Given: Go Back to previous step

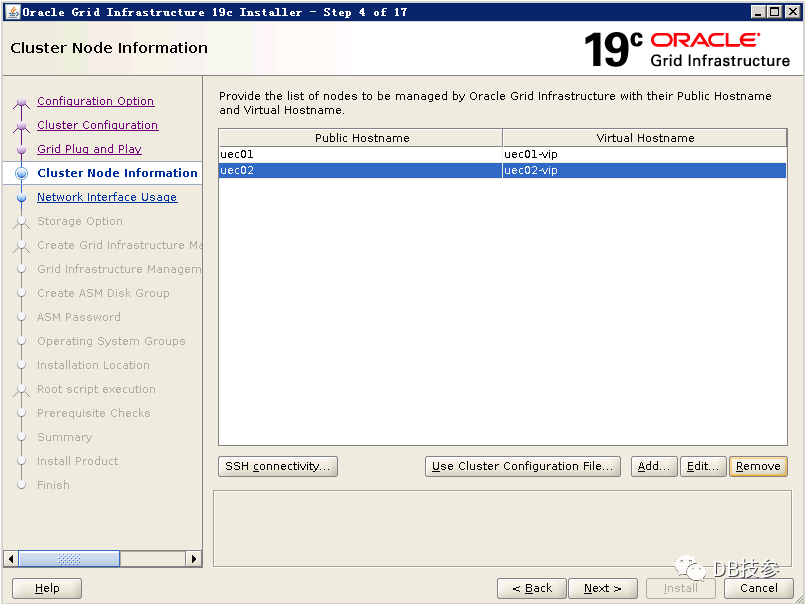Looking at the screenshot, I should [532, 589].
